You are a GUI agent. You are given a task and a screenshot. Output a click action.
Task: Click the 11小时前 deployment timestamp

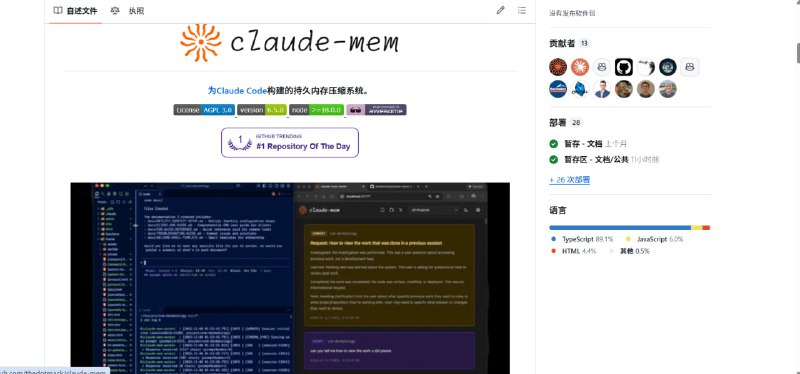645,160
